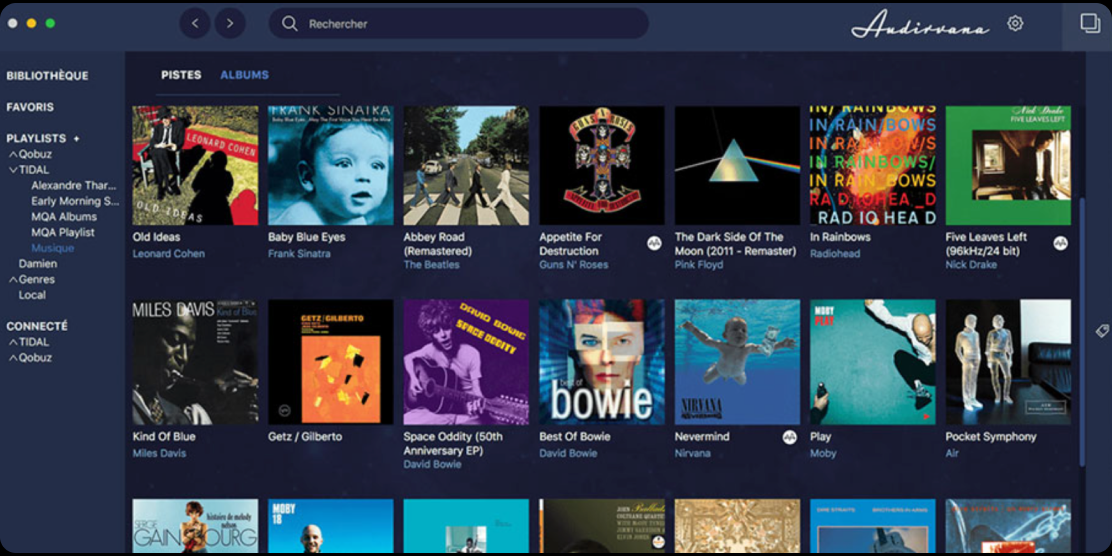Select MQA Playlist item
The width and height of the screenshot is (1112, 556).
pos(62,232)
